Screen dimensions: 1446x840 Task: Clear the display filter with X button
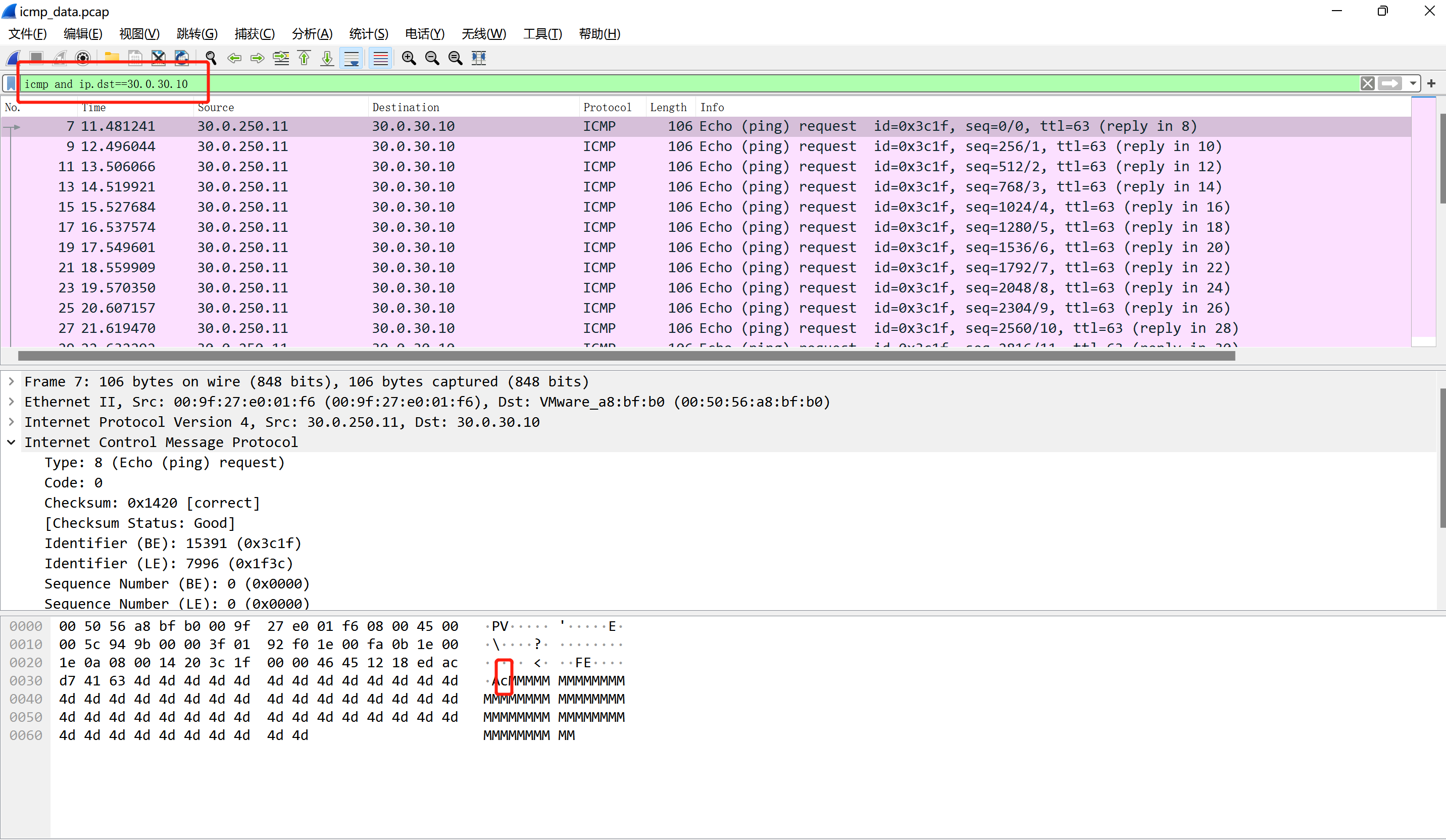[x=1367, y=84]
